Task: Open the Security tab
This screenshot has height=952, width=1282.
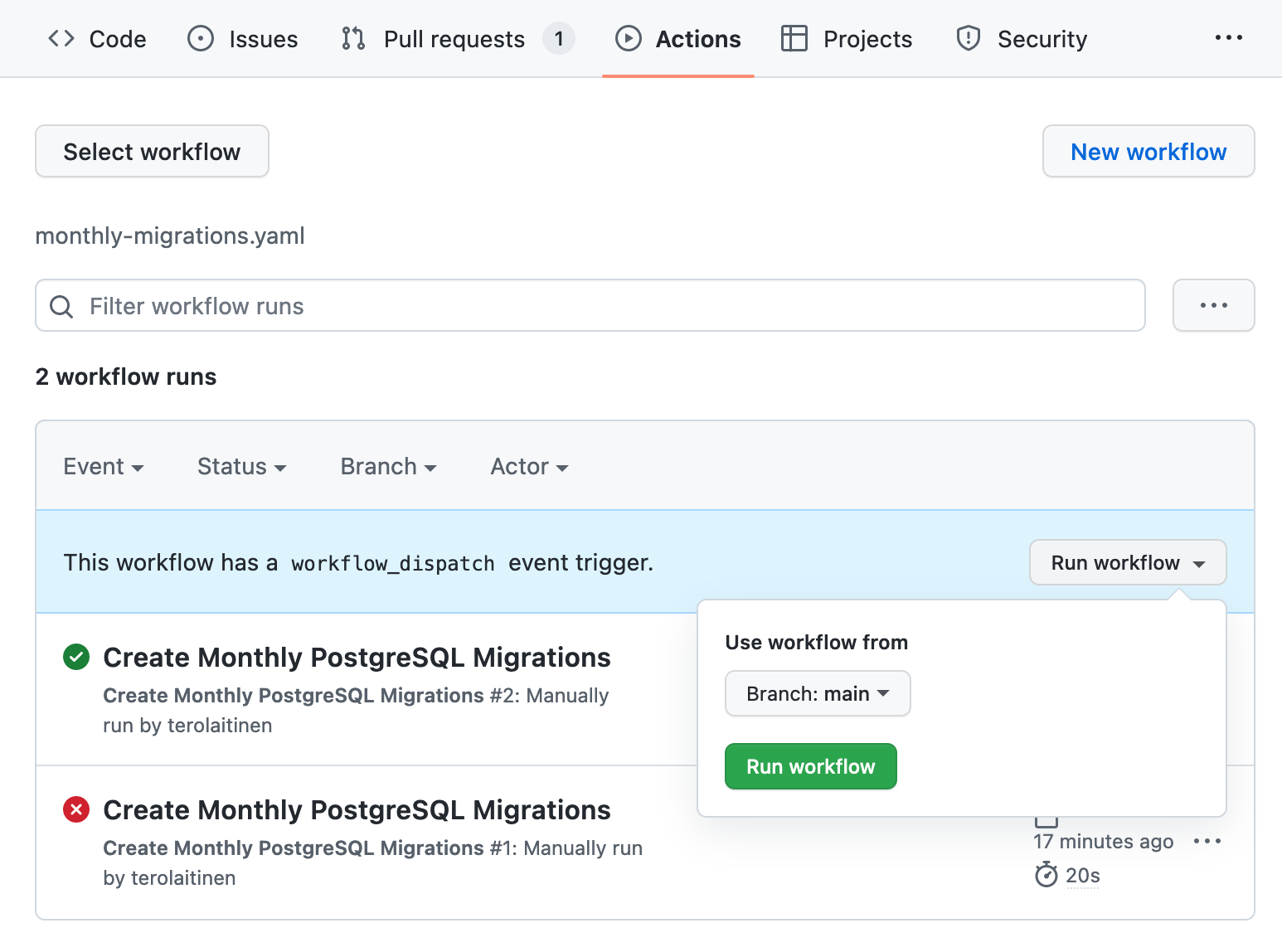Action: pos(1022,39)
